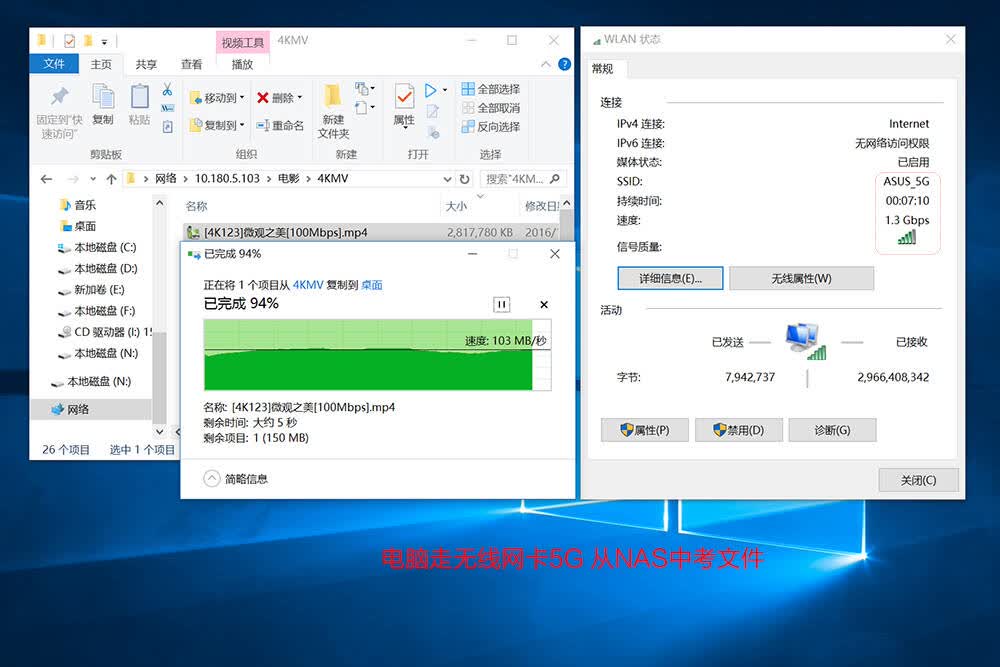The image size is (1000, 667).
Task: Click Select all in ribbon
Action: (x=490, y=89)
